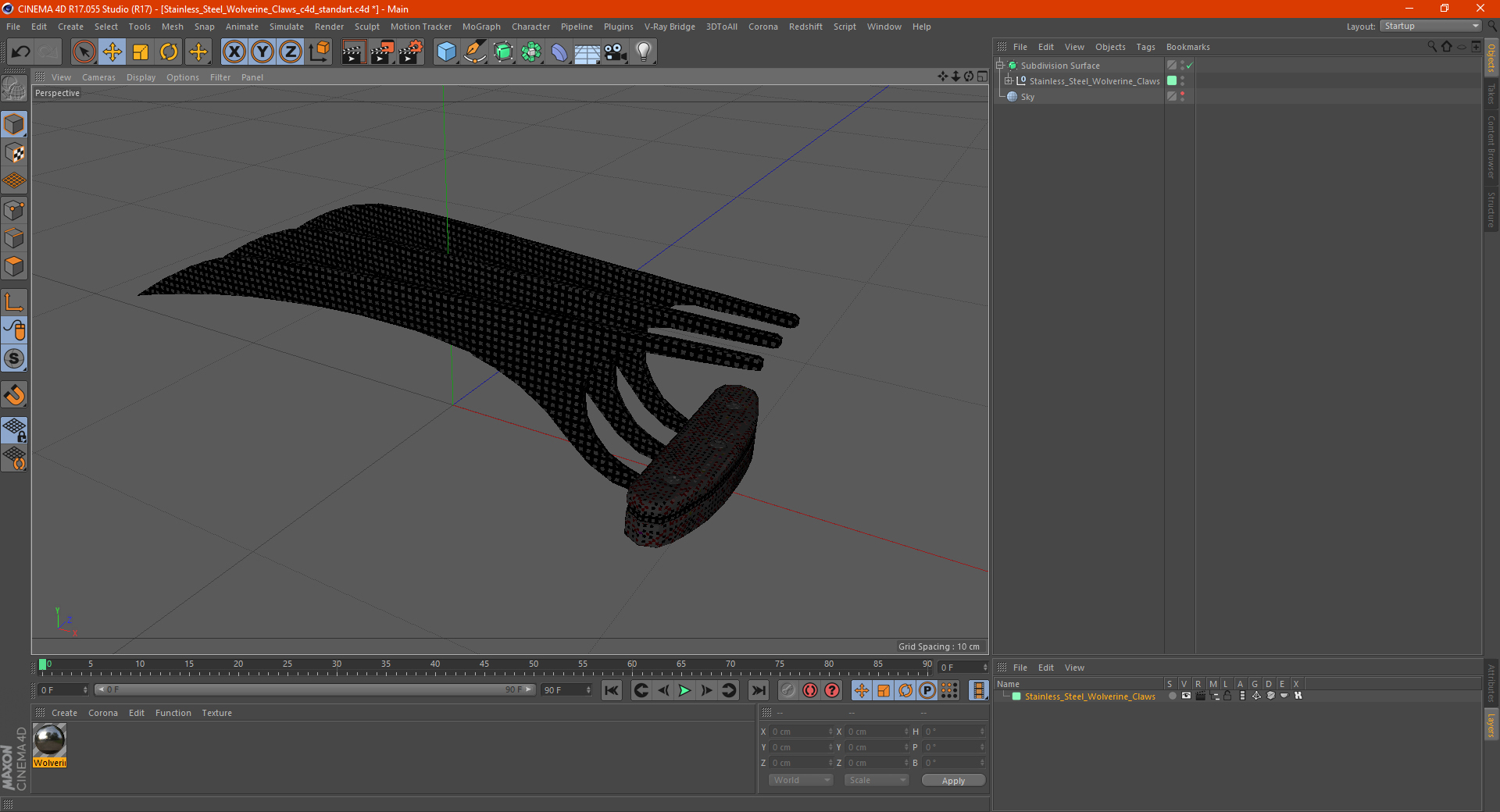The width and height of the screenshot is (1500, 812).
Task: Enable Axis mode tool
Action: pyautogui.click(x=14, y=302)
